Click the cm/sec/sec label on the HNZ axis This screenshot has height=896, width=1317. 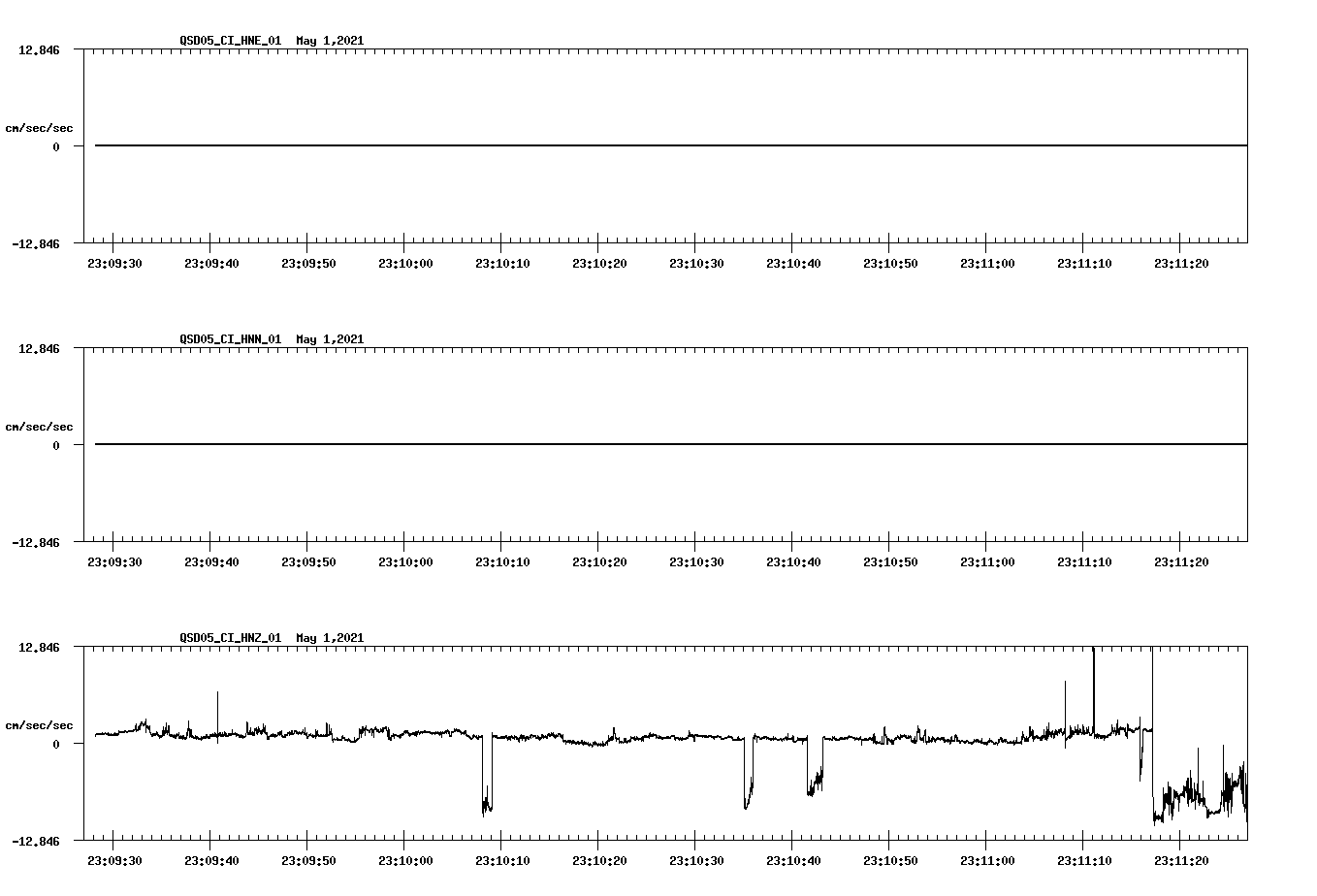39,724
